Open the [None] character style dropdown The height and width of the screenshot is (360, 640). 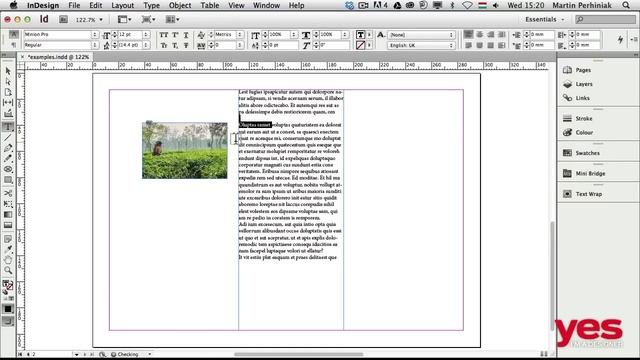click(x=421, y=35)
